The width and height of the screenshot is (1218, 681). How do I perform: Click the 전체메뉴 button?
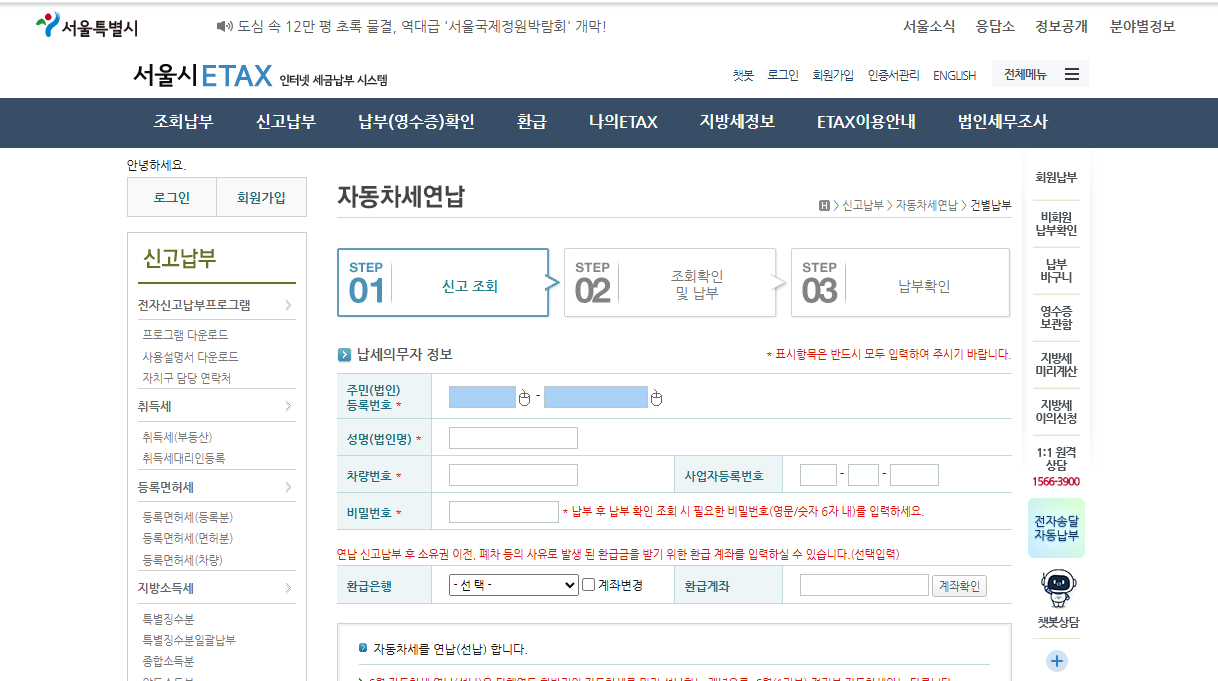point(1040,74)
